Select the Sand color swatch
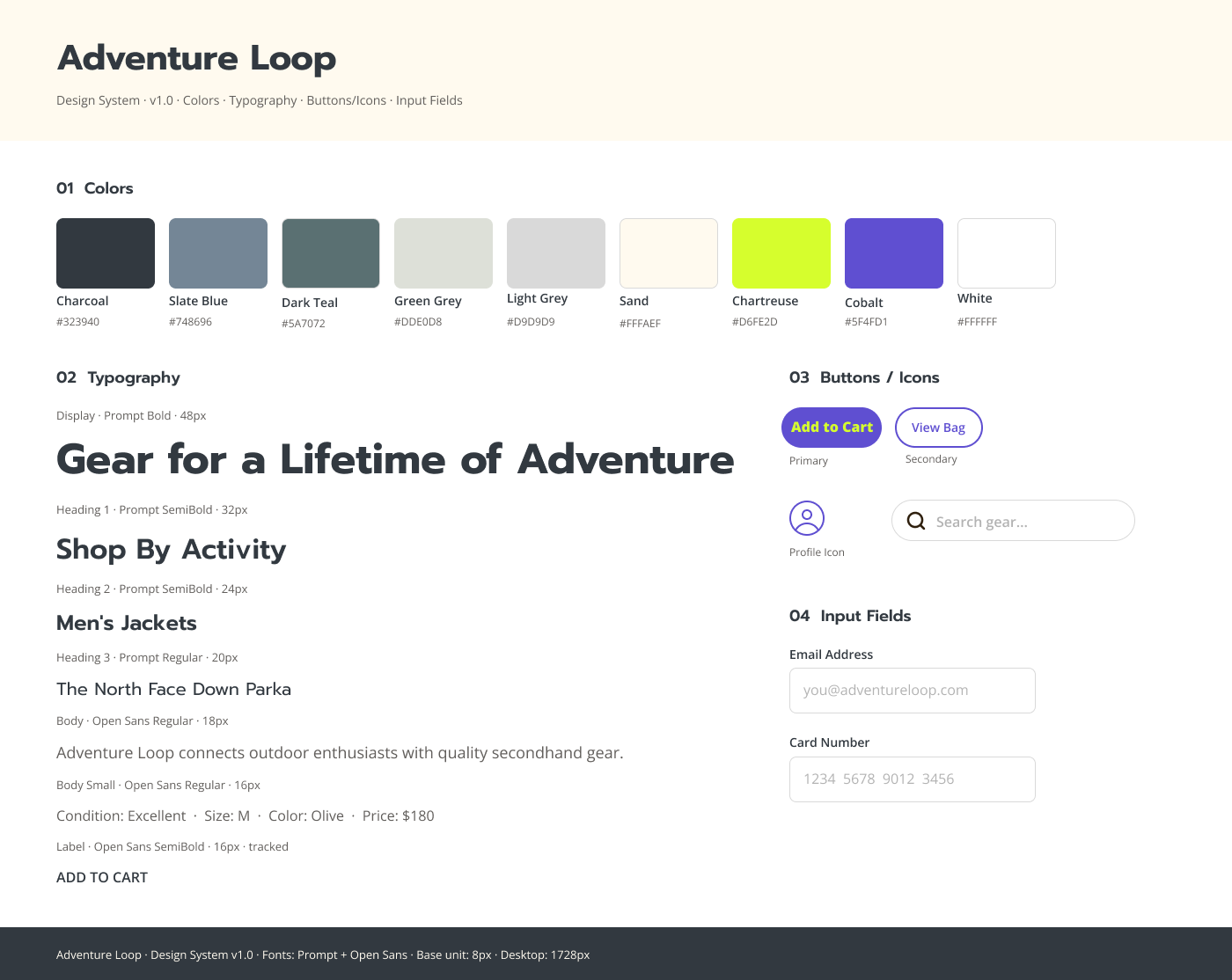The image size is (1232, 980). pyautogui.click(x=668, y=252)
